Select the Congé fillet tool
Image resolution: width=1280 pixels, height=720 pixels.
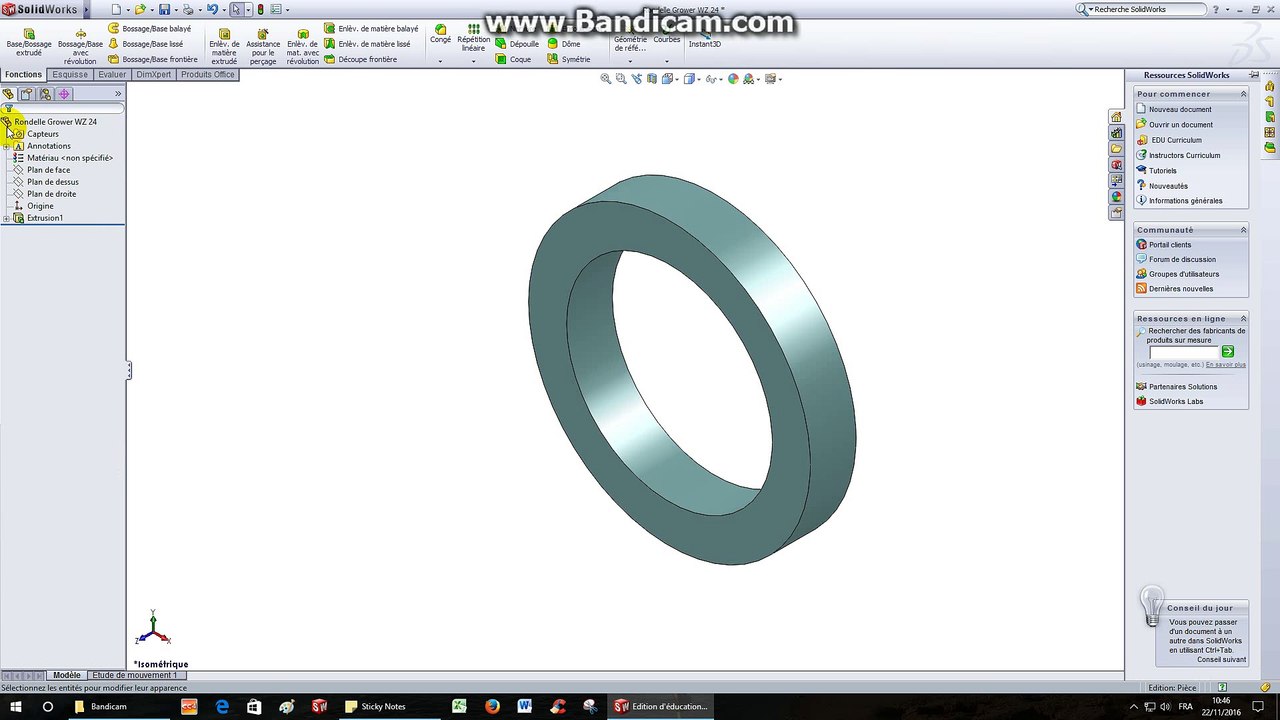coord(441,36)
